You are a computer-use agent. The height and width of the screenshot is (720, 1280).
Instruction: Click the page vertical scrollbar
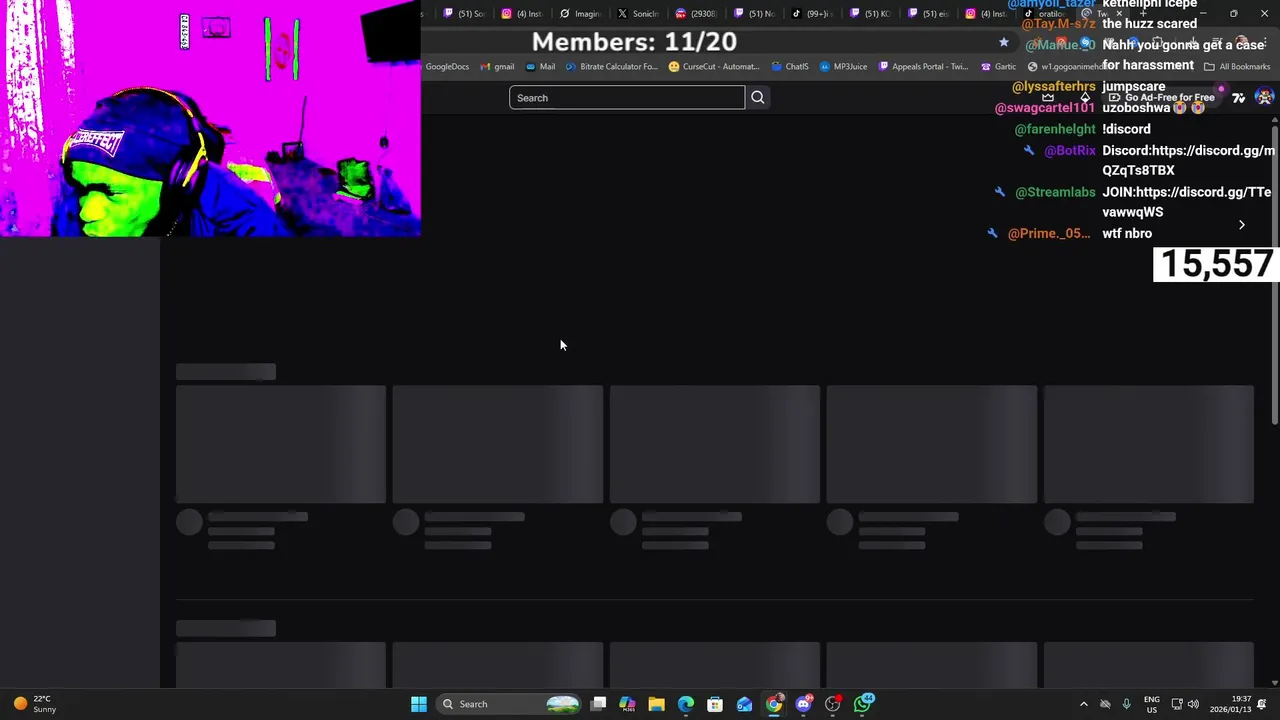click(1274, 275)
